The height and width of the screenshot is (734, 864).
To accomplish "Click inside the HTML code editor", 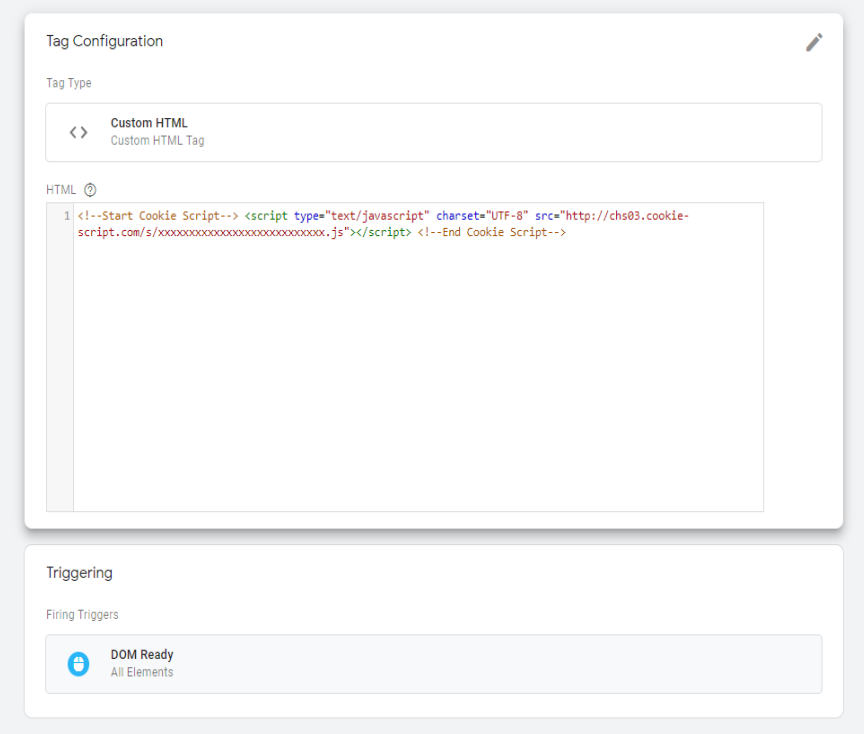I will [x=418, y=357].
